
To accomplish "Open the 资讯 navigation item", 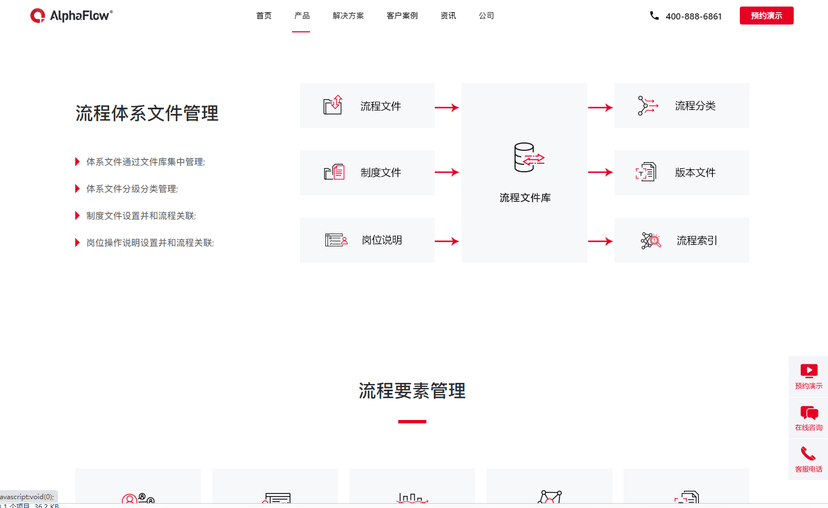I will 448,16.
